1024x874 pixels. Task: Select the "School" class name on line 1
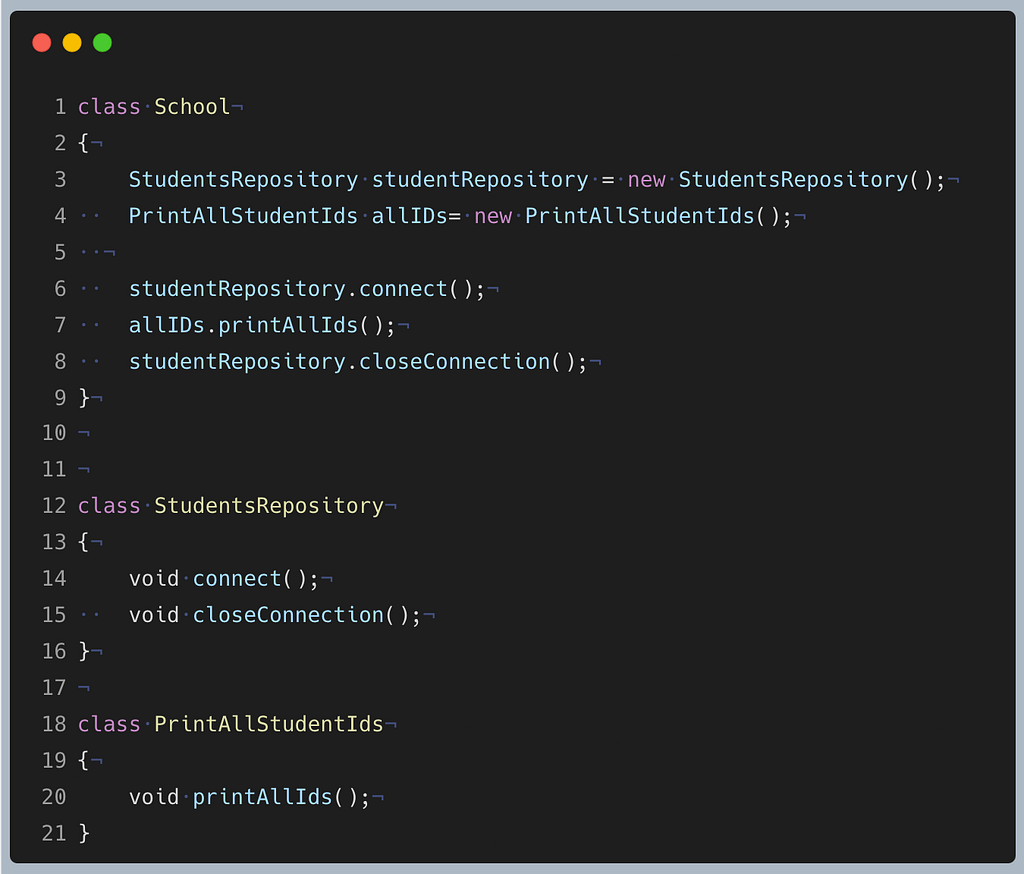click(192, 106)
